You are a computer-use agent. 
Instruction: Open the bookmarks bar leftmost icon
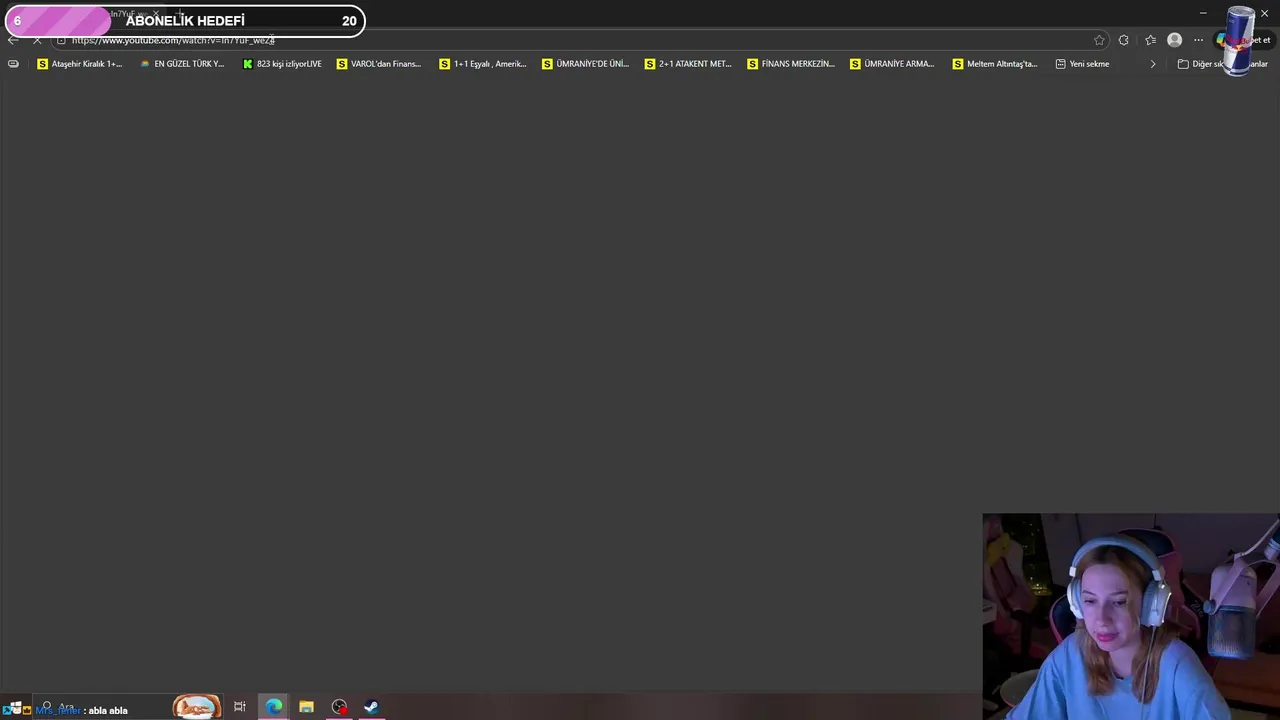[x=13, y=64]
